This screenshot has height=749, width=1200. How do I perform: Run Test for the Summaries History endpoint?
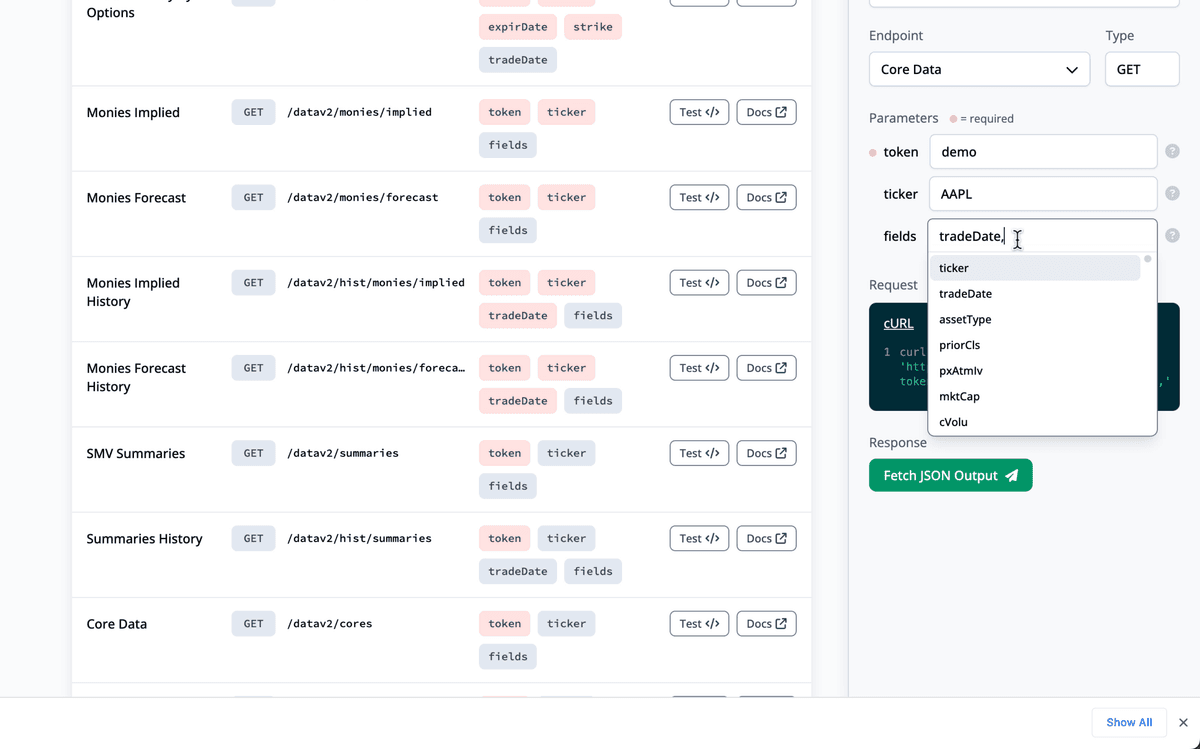point(699,538)
